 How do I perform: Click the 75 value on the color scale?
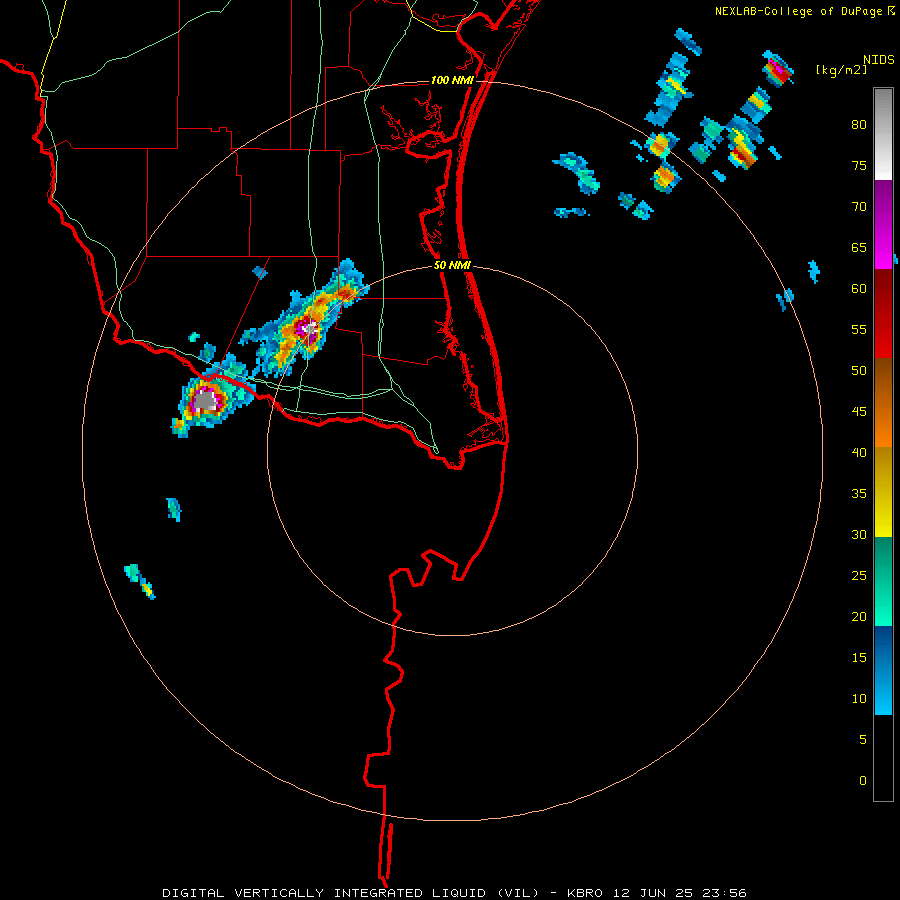coord(859,165)
